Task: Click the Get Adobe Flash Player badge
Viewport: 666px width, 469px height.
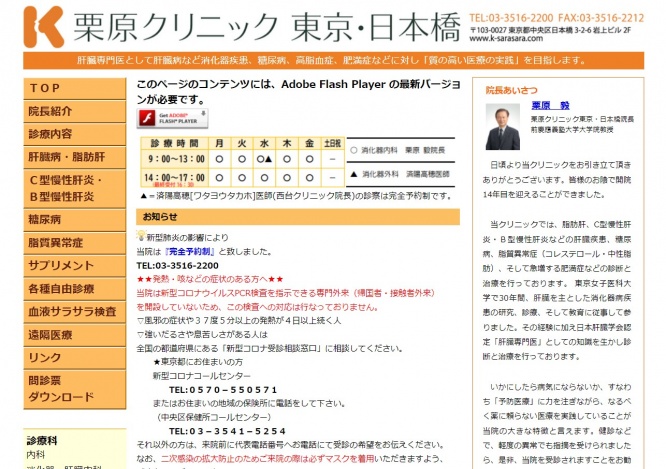Action: 172,119
